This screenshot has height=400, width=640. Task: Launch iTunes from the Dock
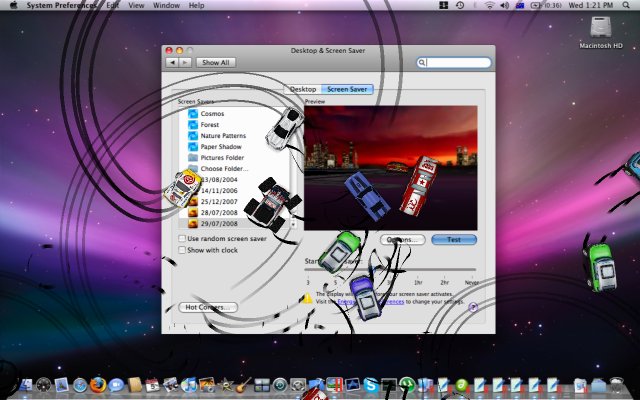pos(189,384)
